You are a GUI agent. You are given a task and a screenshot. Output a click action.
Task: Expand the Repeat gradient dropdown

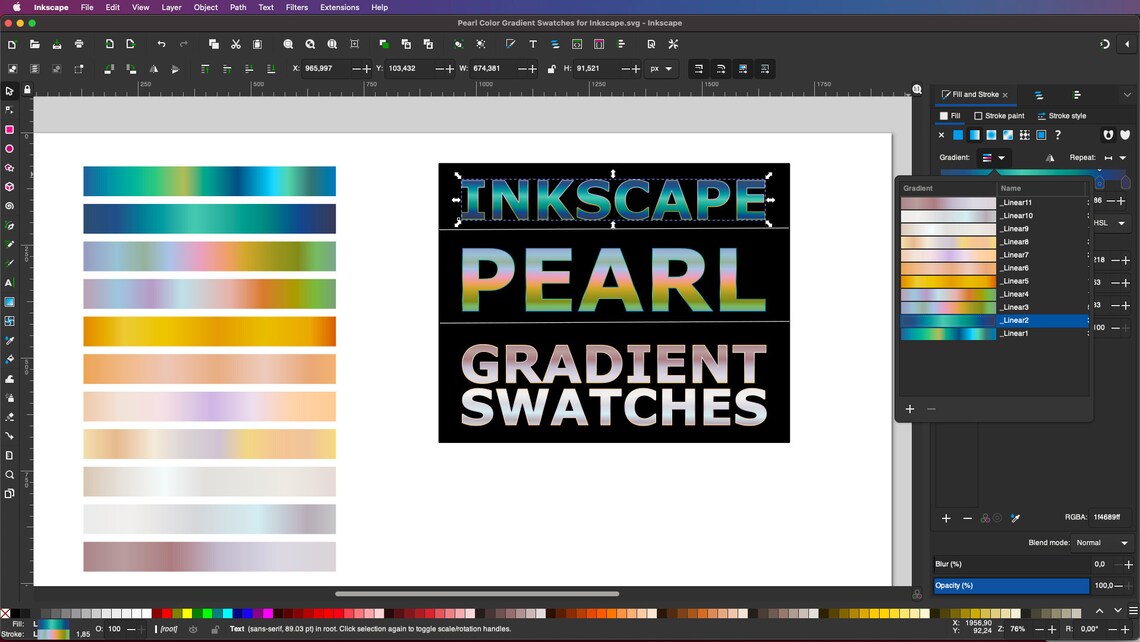[1122, 157]
